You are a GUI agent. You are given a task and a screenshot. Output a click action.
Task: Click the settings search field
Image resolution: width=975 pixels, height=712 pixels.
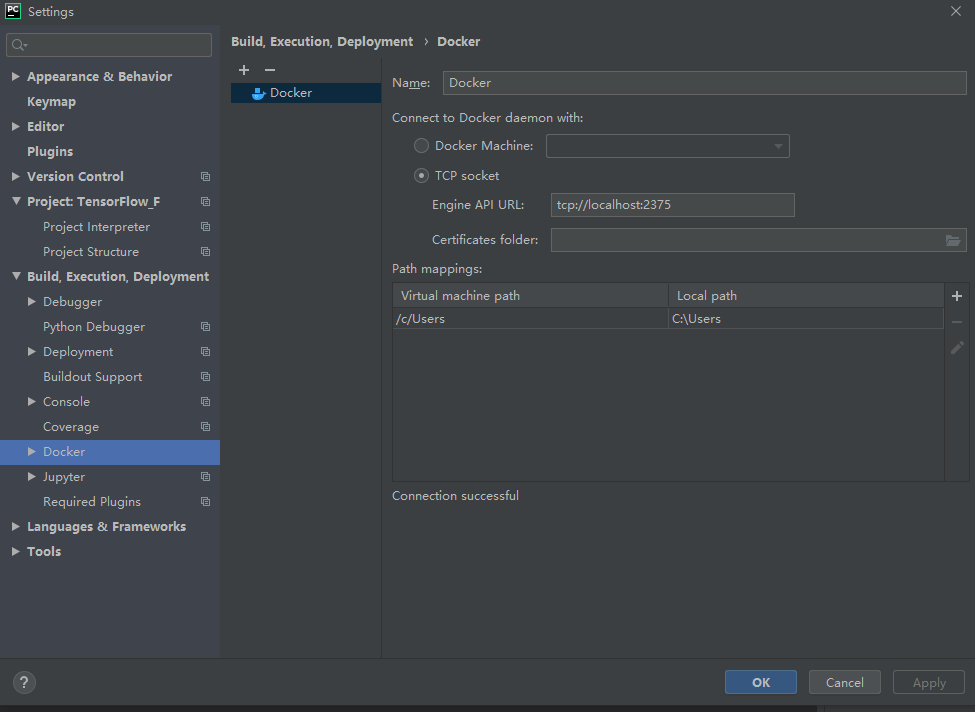[108, 44]
